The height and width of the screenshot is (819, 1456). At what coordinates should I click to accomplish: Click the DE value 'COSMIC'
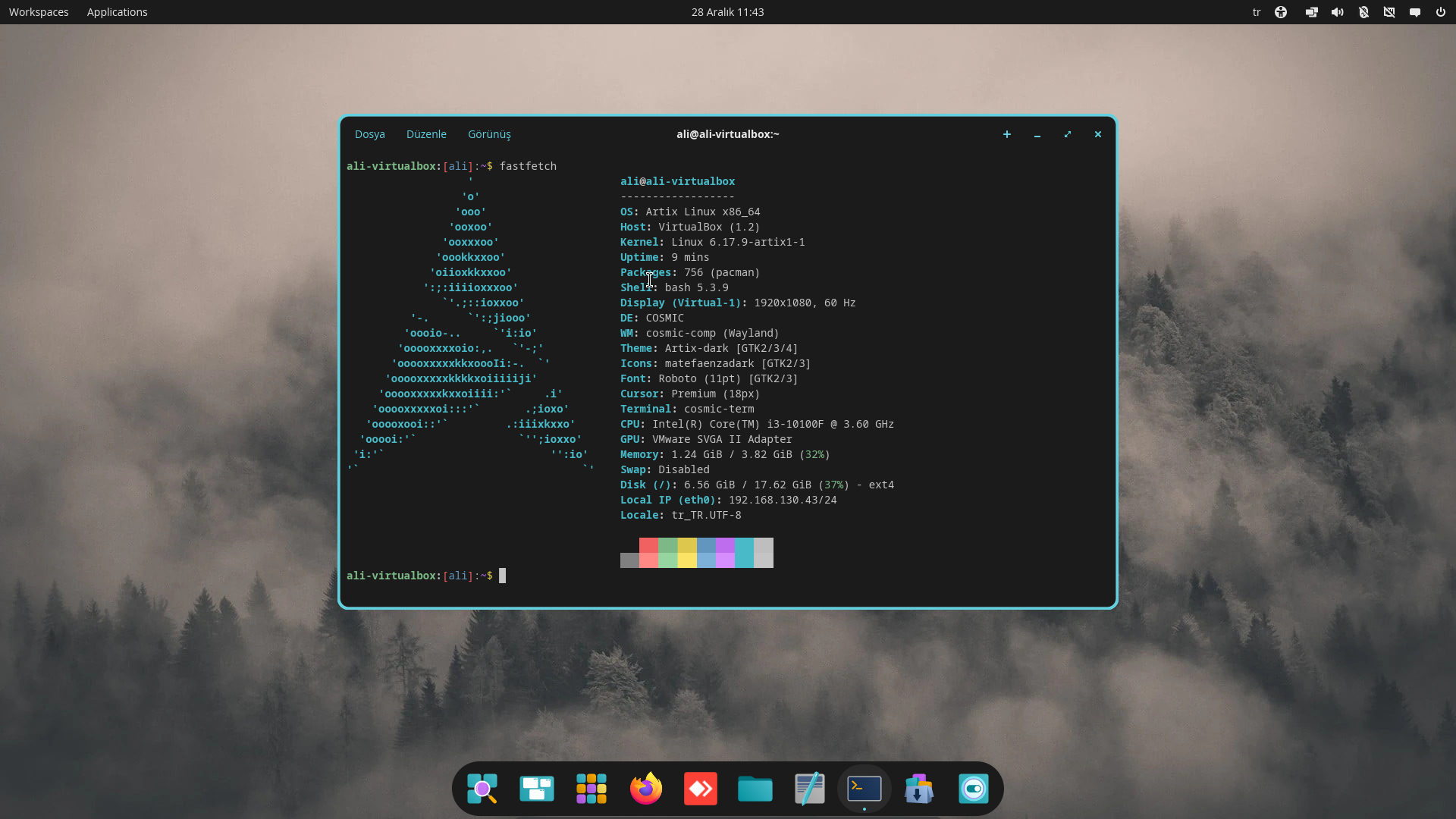[664, 318]
